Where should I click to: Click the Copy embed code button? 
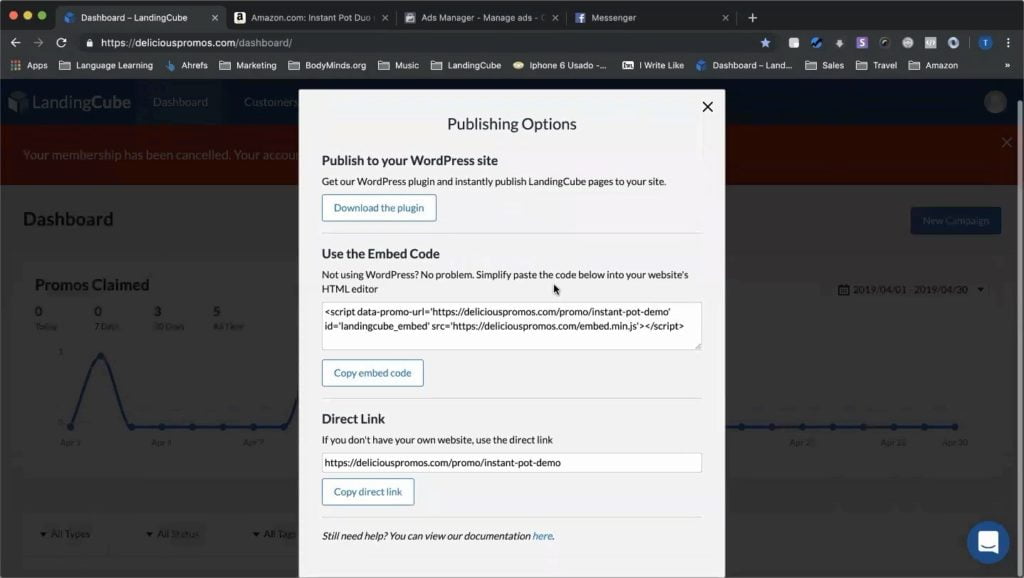coord(372,373)
